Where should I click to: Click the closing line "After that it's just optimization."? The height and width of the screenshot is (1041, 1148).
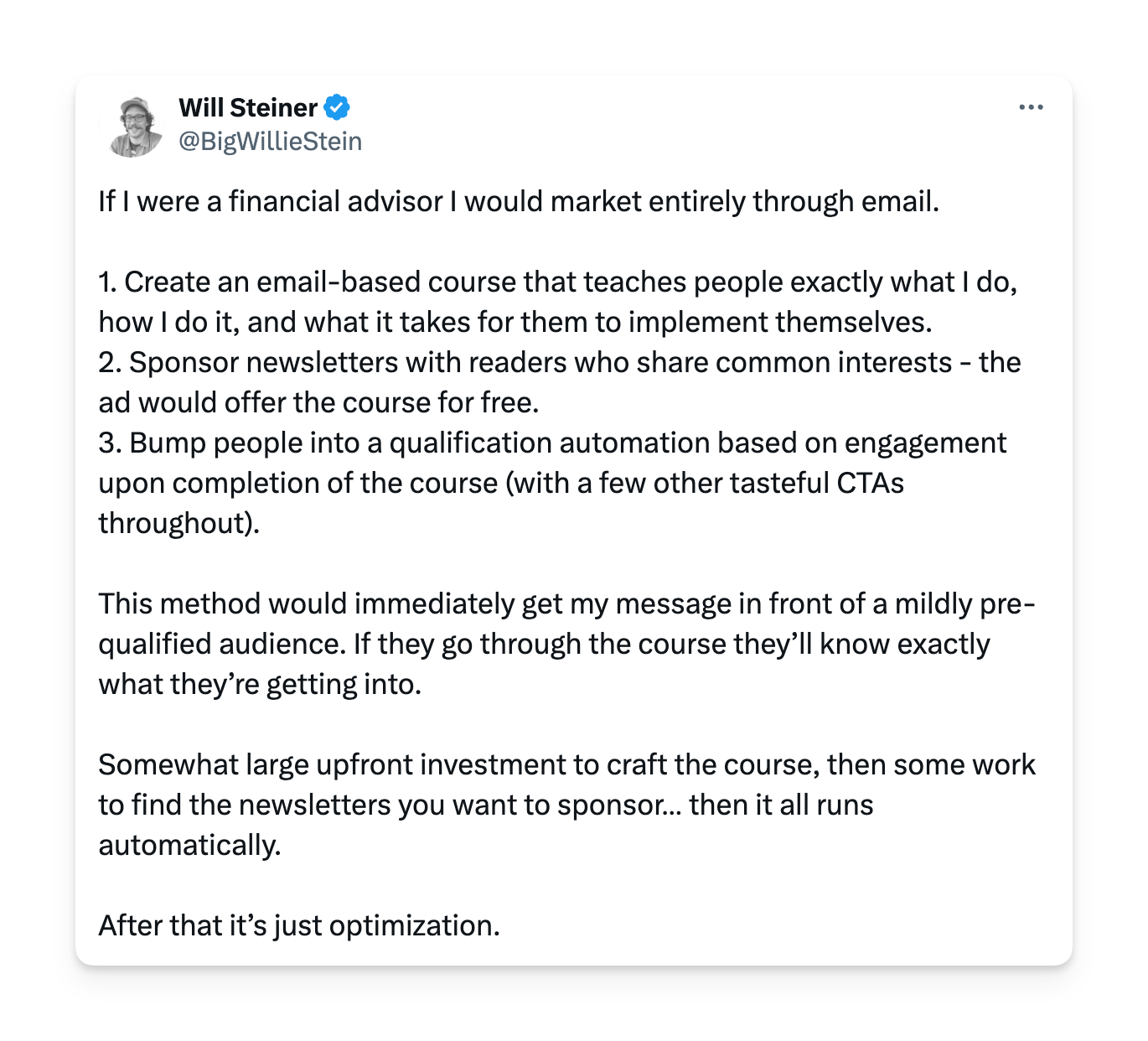click(299, 926)
